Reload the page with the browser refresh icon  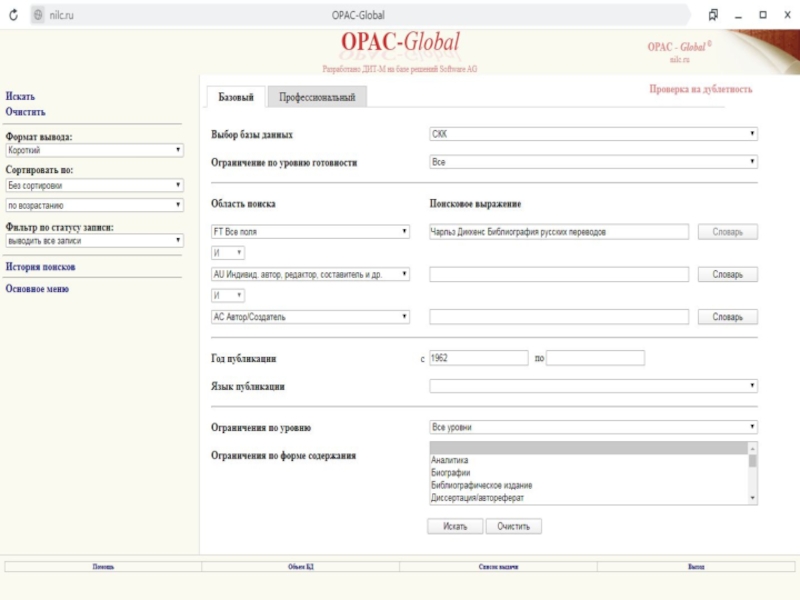click(13, 15)
